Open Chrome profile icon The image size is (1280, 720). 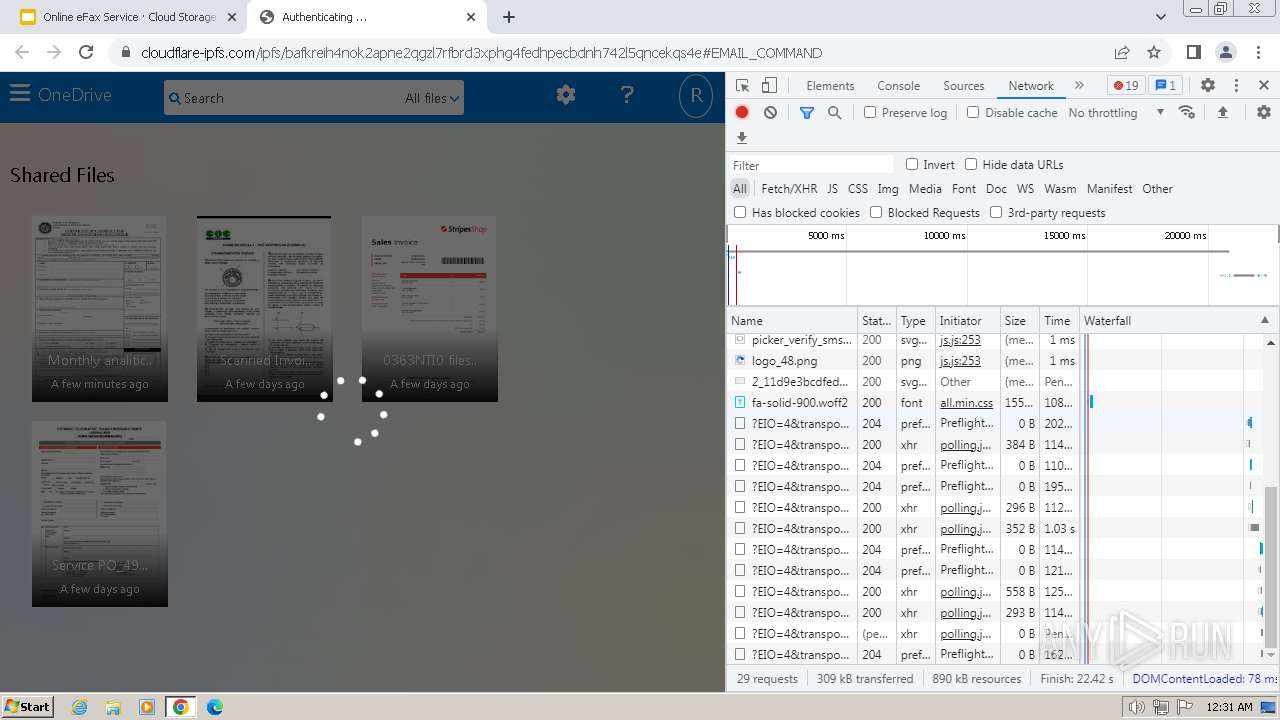(x=1226, y=52)
